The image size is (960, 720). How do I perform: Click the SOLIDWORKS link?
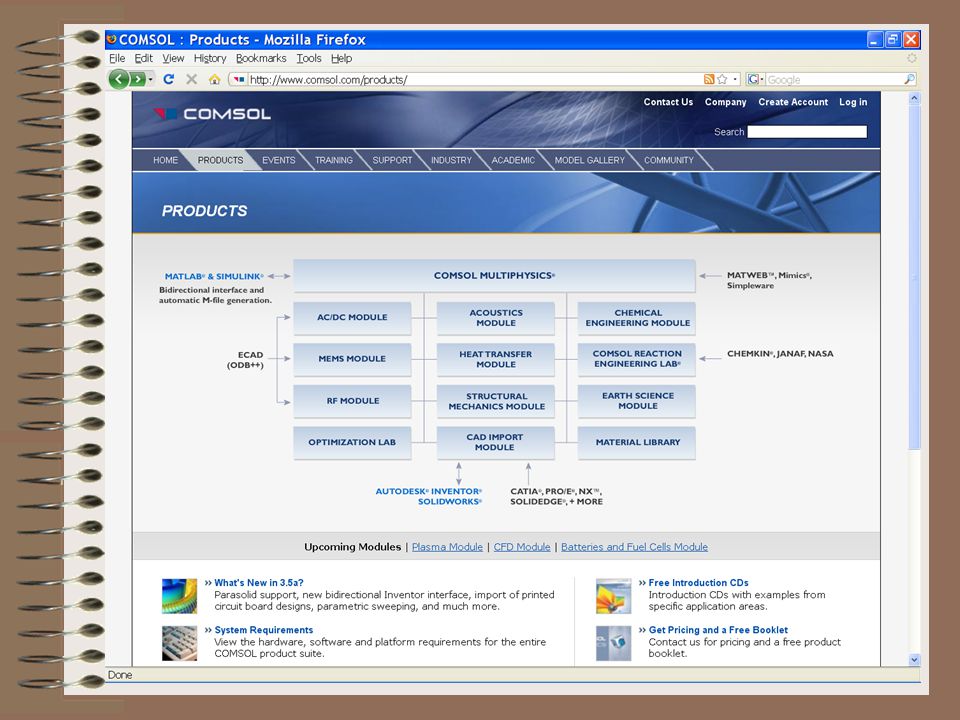[x=450, y=501]
